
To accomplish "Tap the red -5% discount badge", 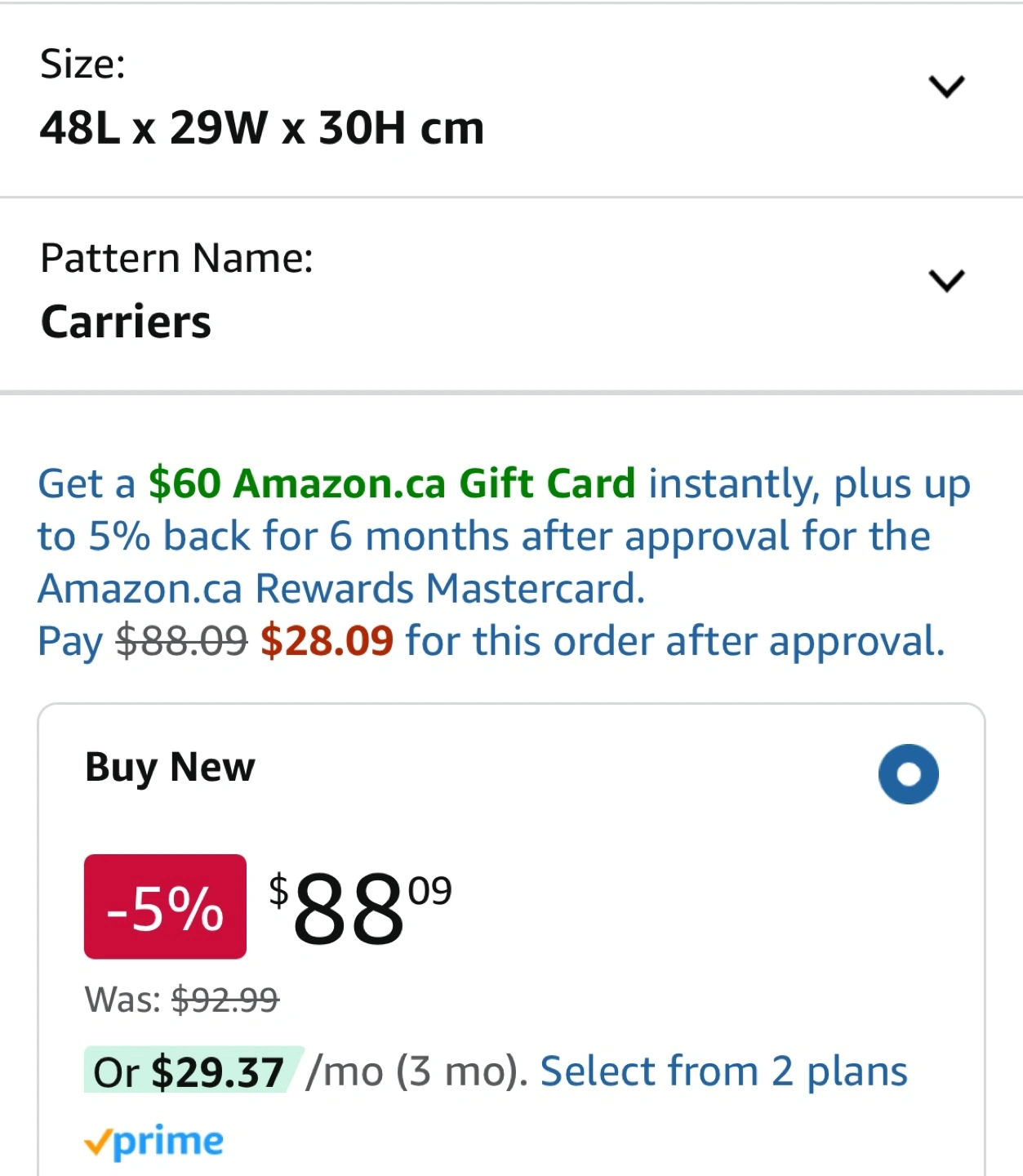I will tap(165, 906).
